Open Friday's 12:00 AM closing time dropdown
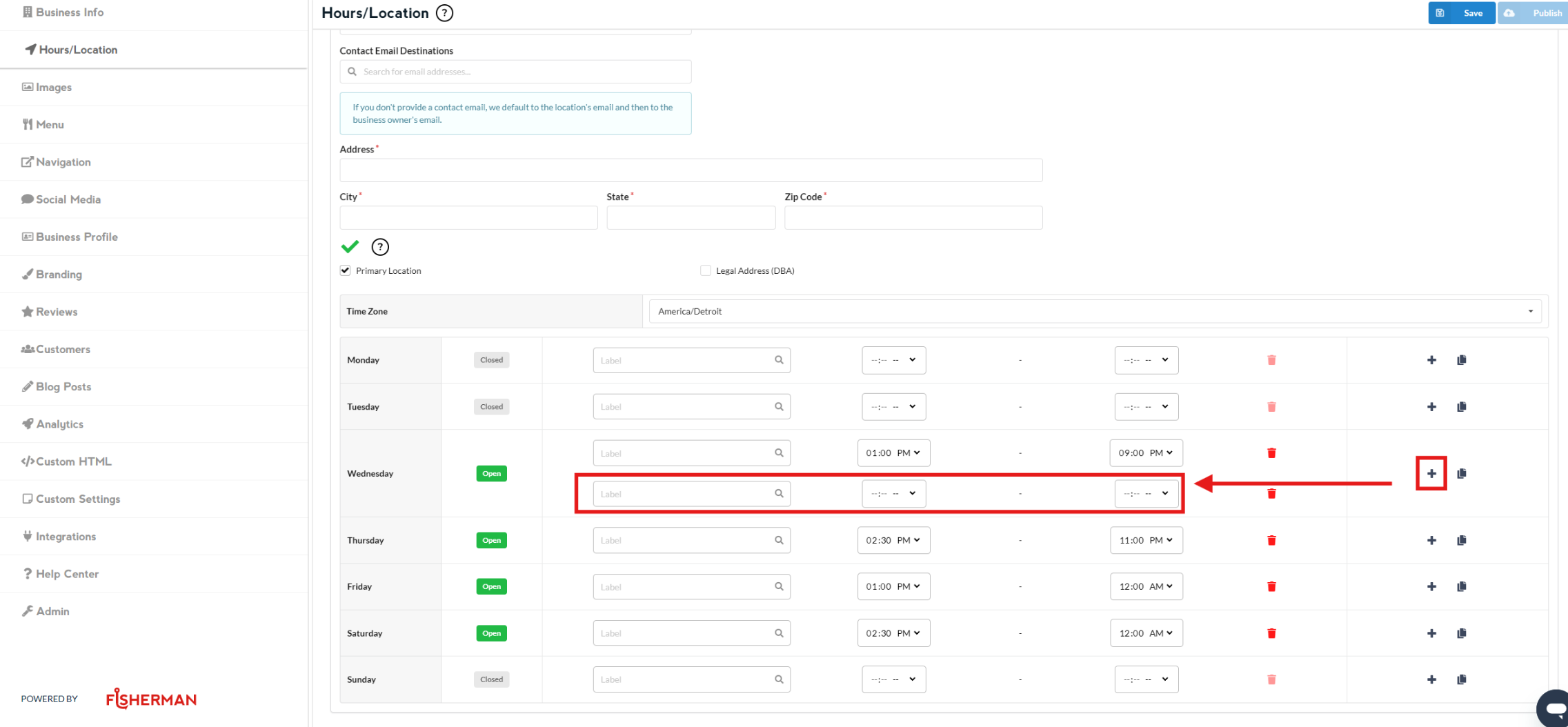Image resolution: width=1568 pixels, height=727 pixels. tap(1145, 586)
